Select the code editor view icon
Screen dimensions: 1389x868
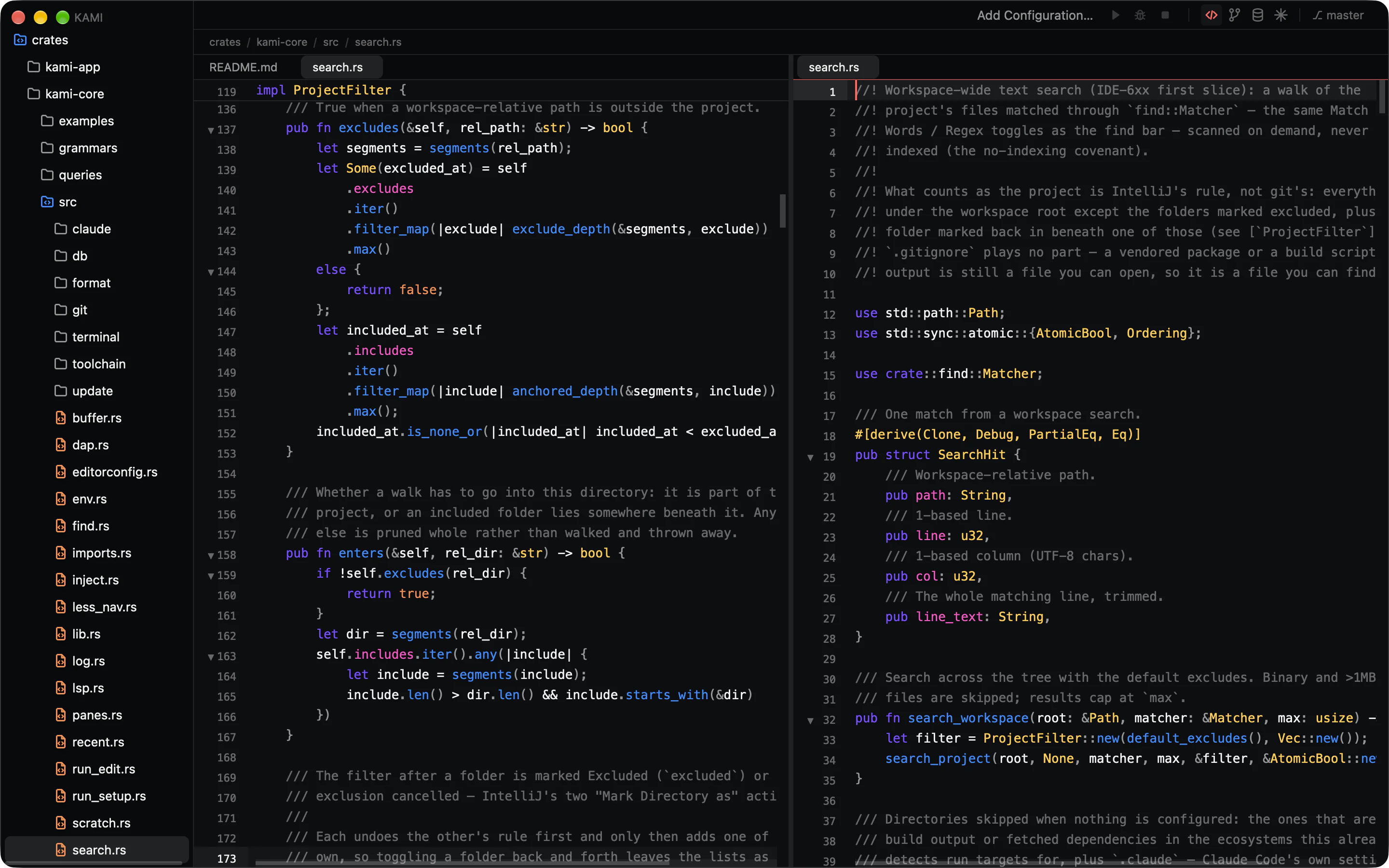[1211, 15]
